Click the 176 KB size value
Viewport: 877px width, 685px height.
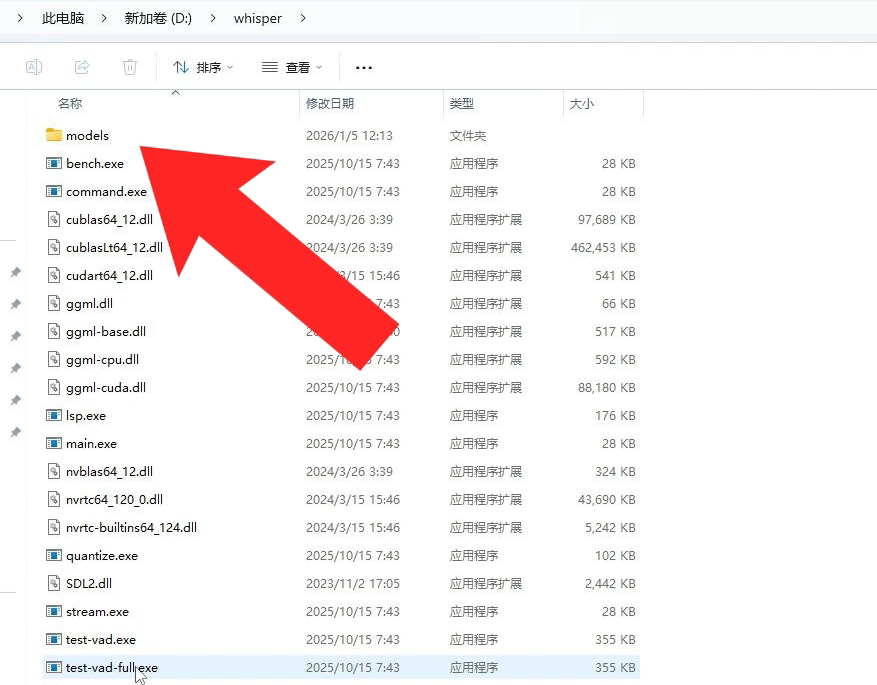(x=615, y=416)
